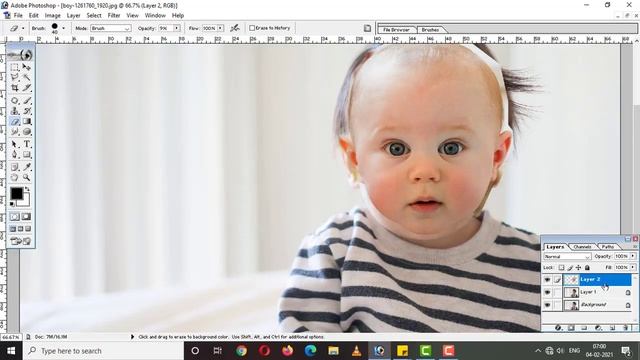Select the Zoom magnifier tool
The width and height of the screenshot is (640, 360).
27,178
